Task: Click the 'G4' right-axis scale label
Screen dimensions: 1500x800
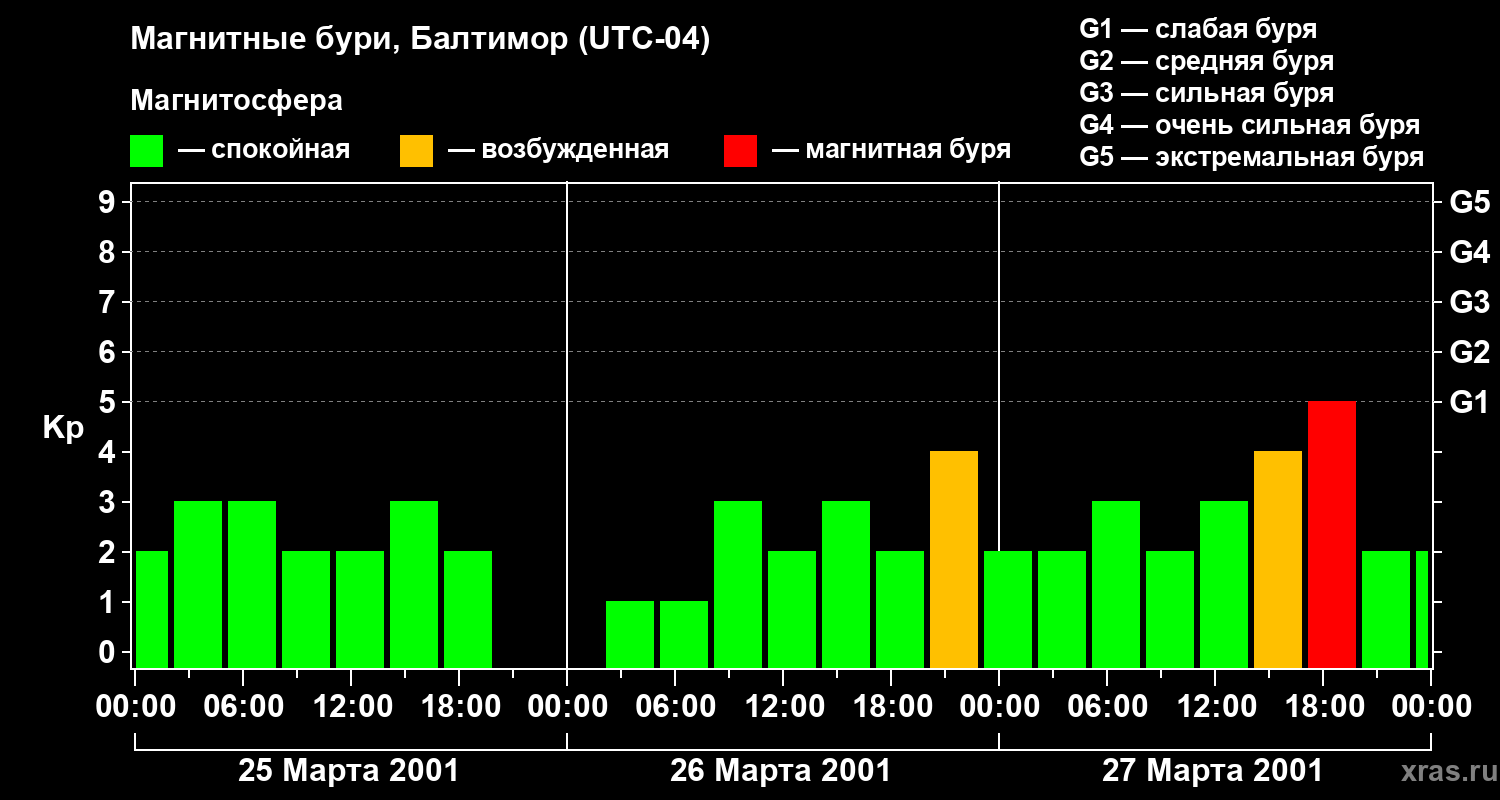Action: click(1470, 252)
